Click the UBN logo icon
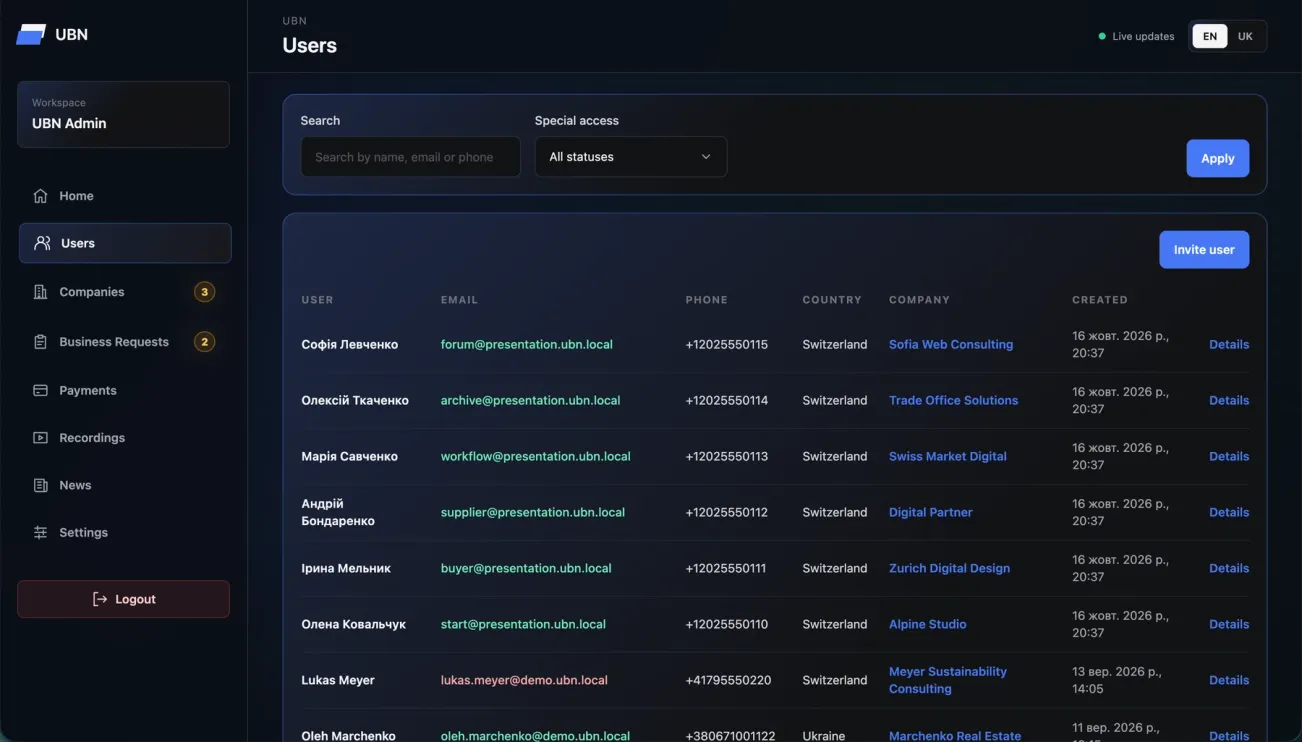 31,34
